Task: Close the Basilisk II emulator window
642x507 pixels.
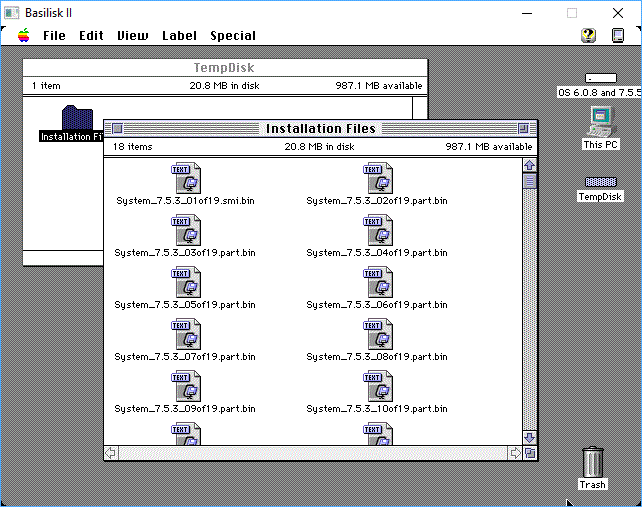Action: click(x=618, y=13)
